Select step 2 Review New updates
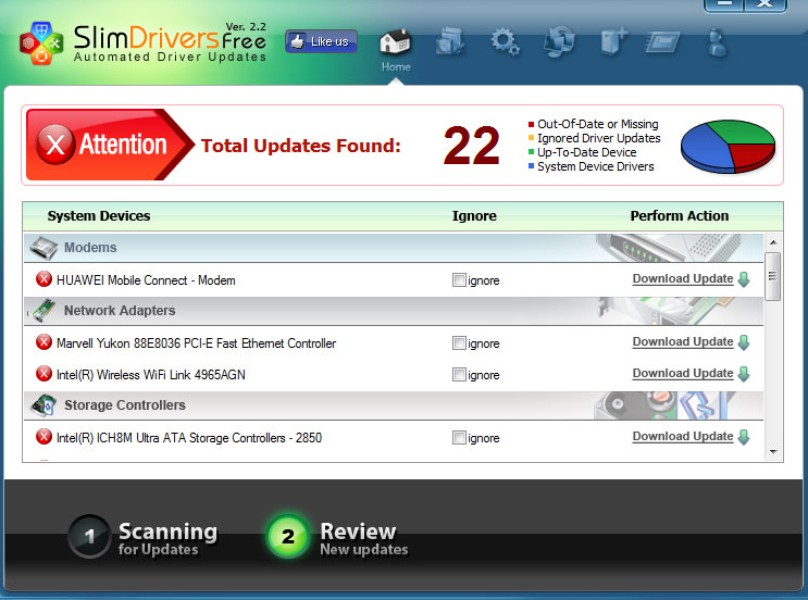Screen dimensions: 808x600 click(x=338, y=537)
